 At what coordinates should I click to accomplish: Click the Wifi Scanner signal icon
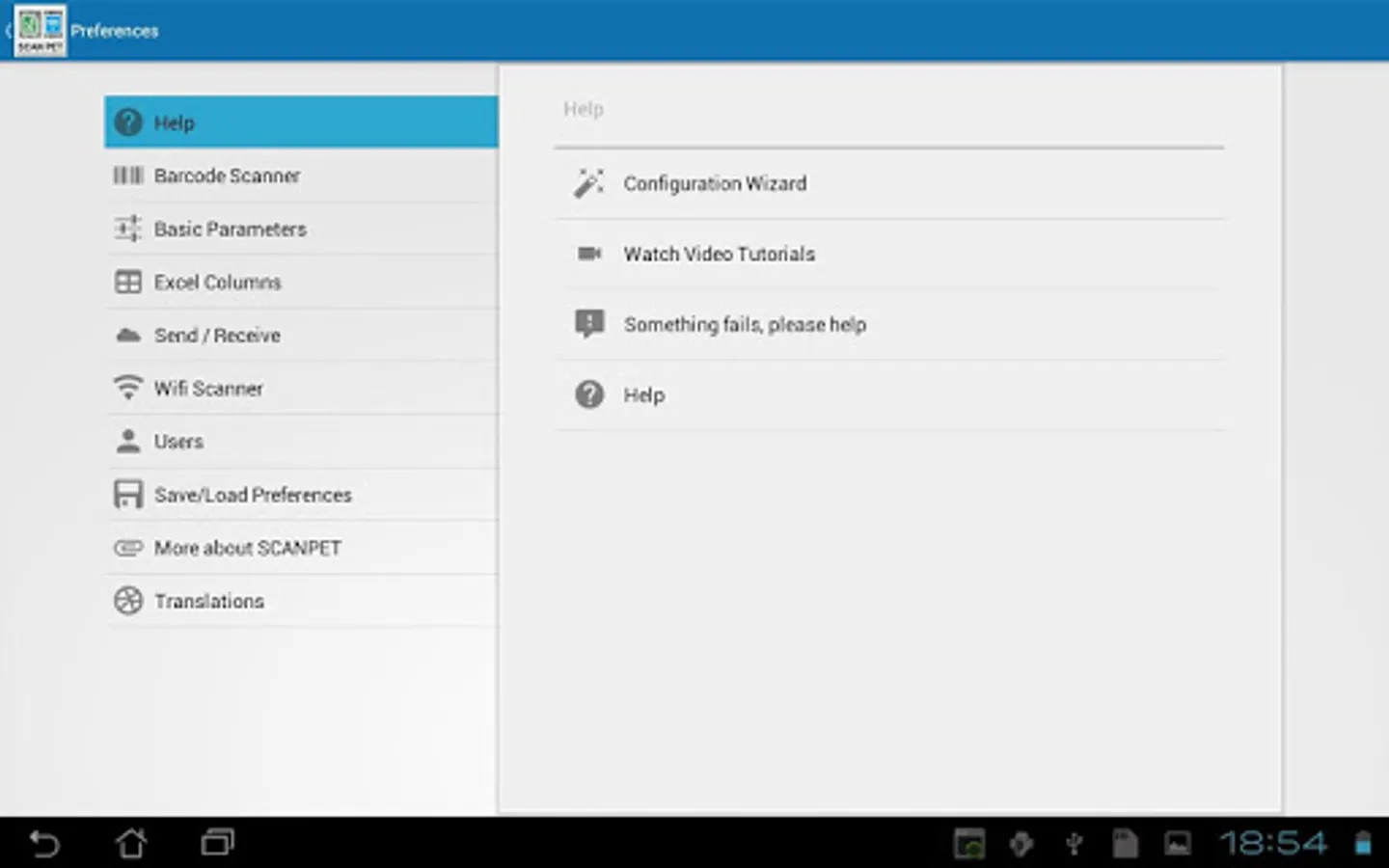127,388
